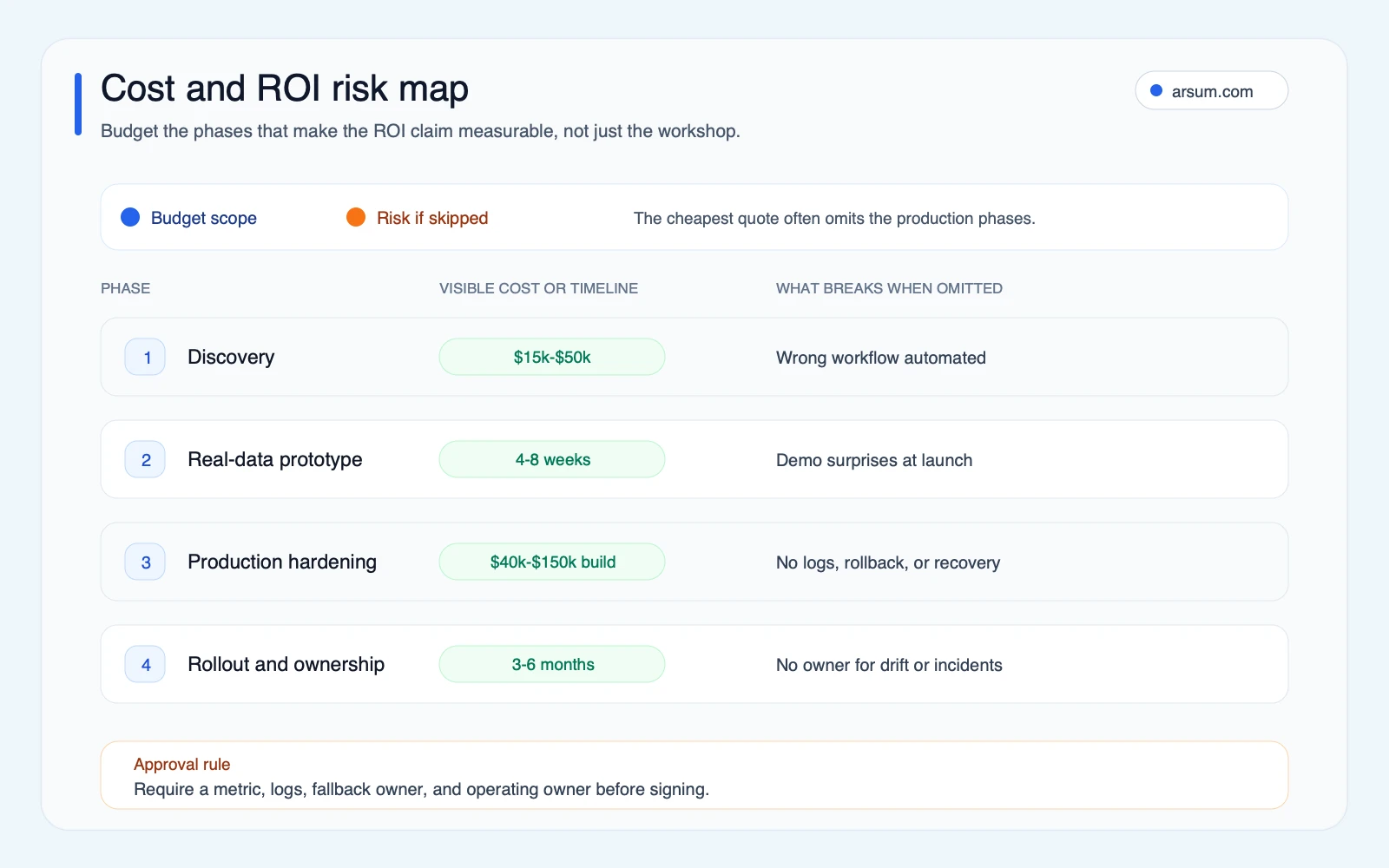This screenshot has width=1389, height=868.
Task: Select the text 'No owner for drift or incidents'
Action: [889, 665]
